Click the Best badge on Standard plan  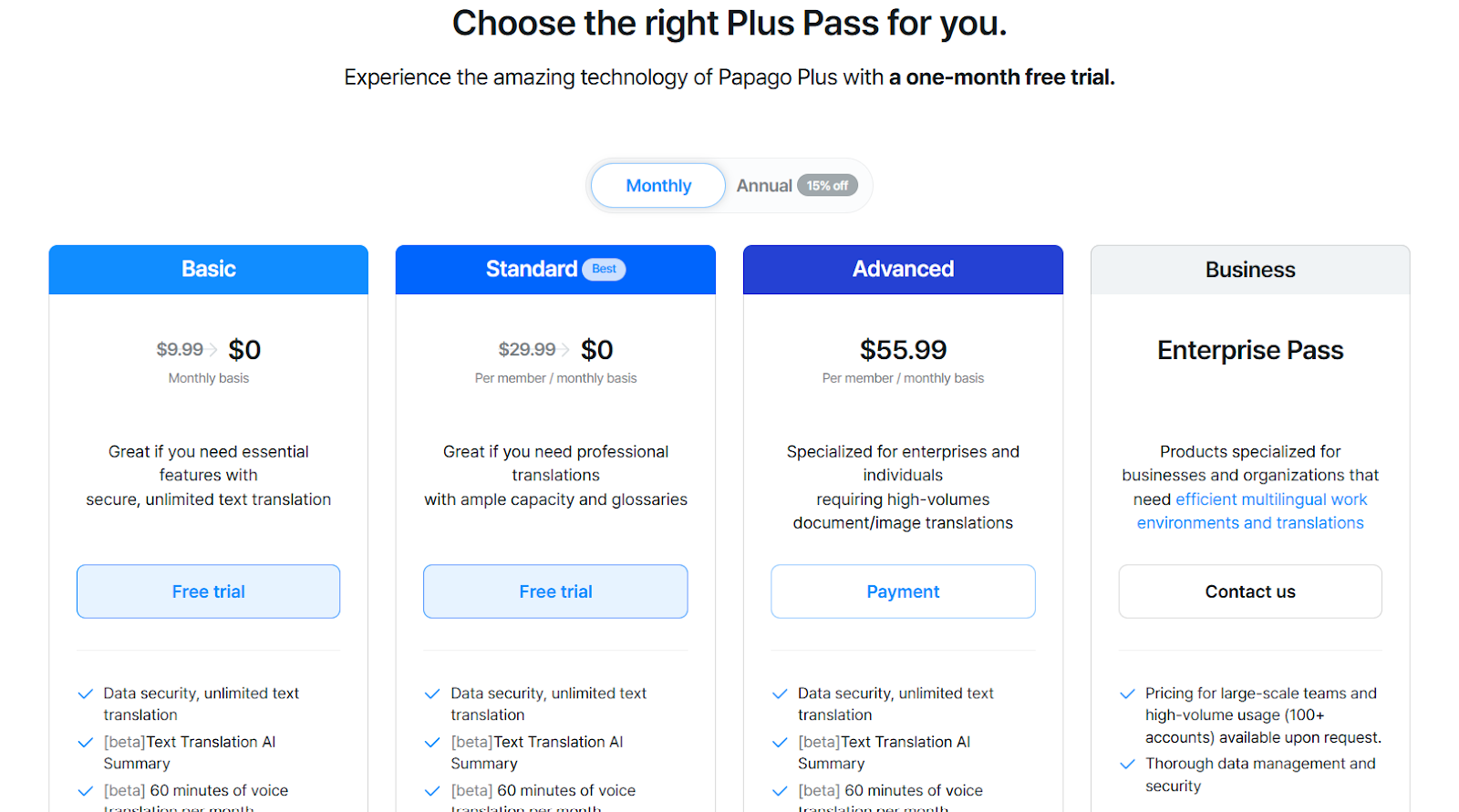click(x=605, y=269)
